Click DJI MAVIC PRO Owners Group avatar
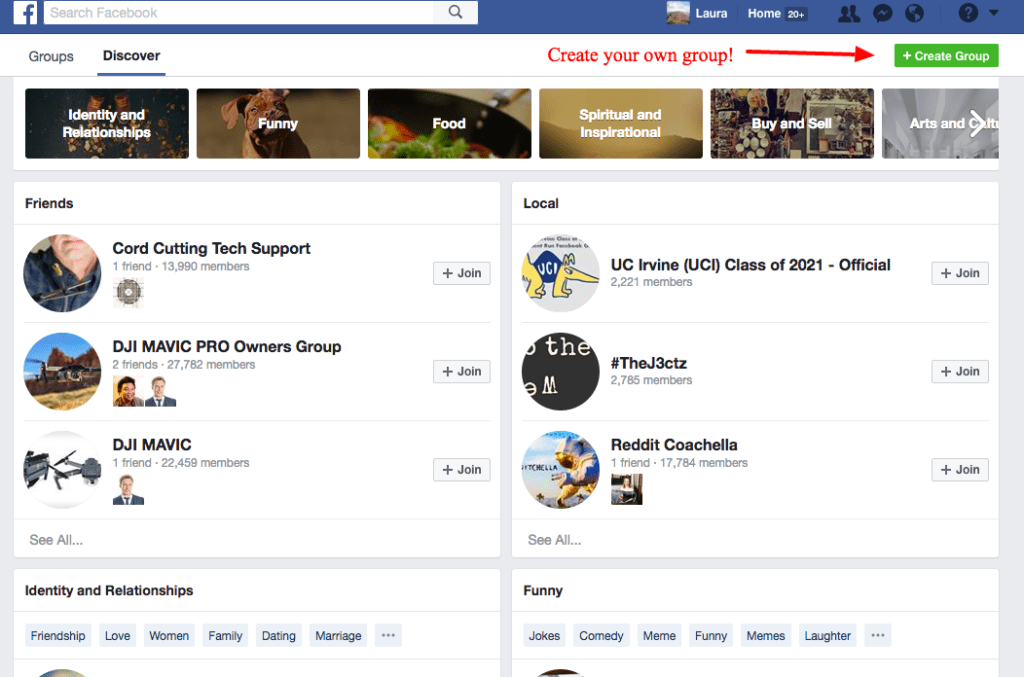The height and width of the screenshot is (677, 1024). pos(63,371)
